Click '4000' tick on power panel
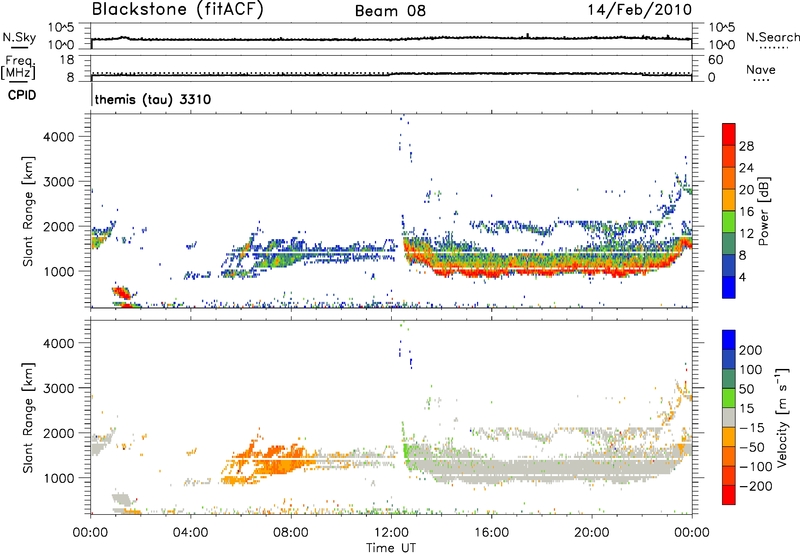Image resolution: width=800 pixels, height=554 pixels. pyautogui.click(x=59, y=137)
